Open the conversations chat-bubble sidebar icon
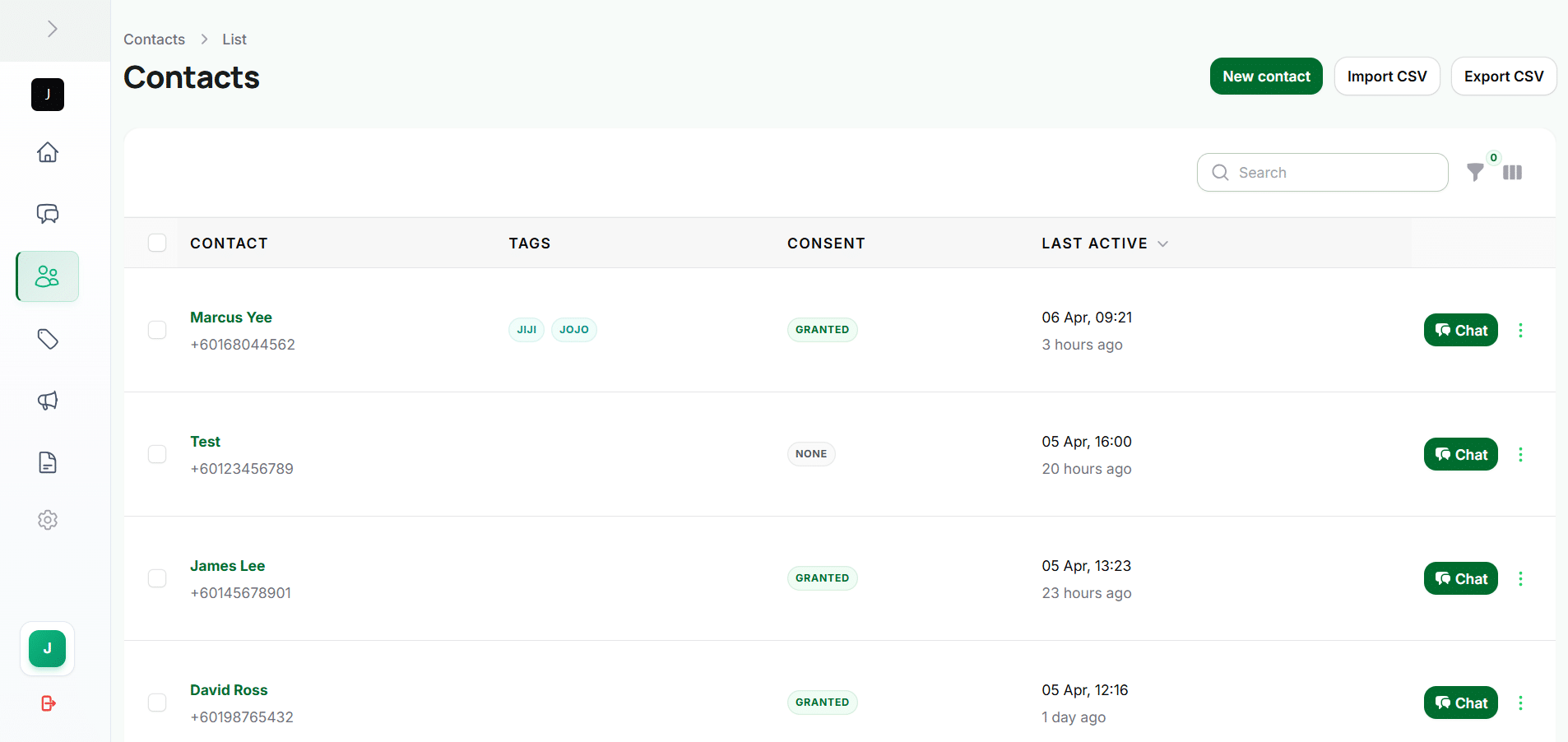 [x=48, y=214]
